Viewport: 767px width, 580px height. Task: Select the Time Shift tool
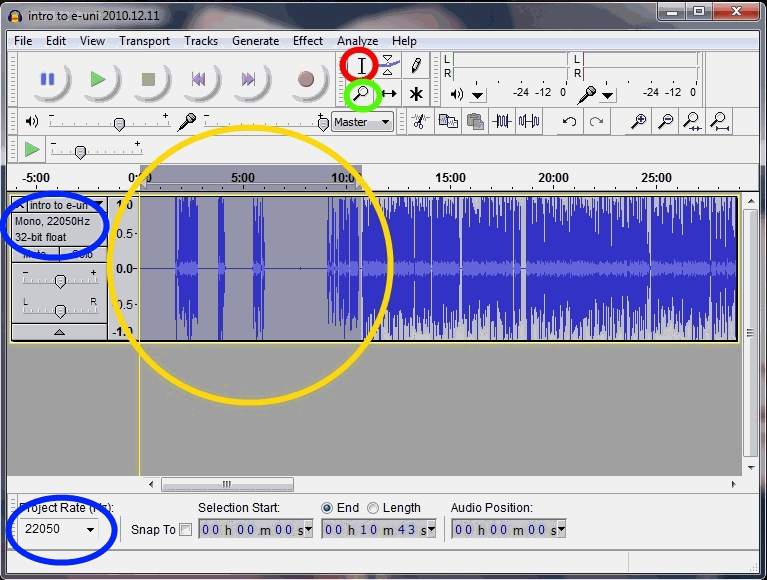pyautogui.click(x=389, y=94)
